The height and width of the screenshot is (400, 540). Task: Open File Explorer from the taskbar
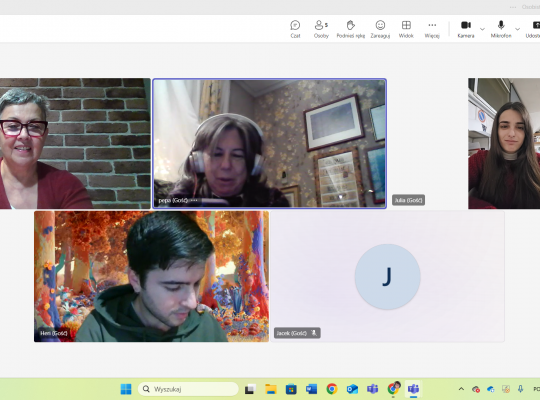click(x=271, y=389)
